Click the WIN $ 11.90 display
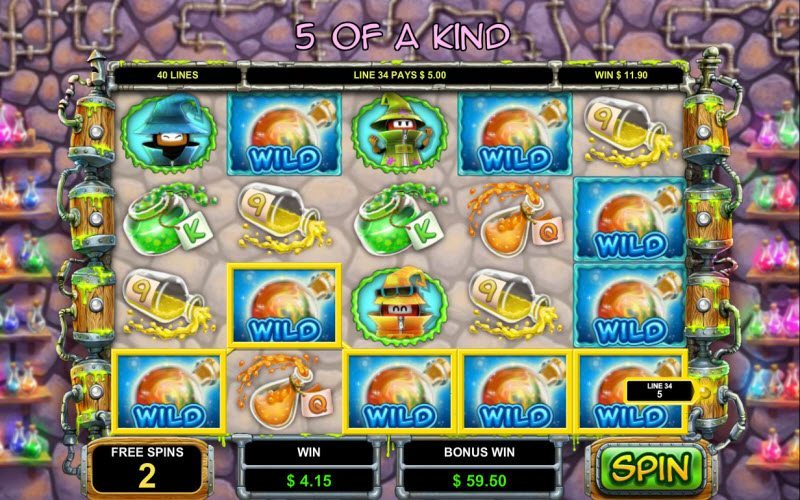Screen dimensions: 800x500 (x=621, y=75)
